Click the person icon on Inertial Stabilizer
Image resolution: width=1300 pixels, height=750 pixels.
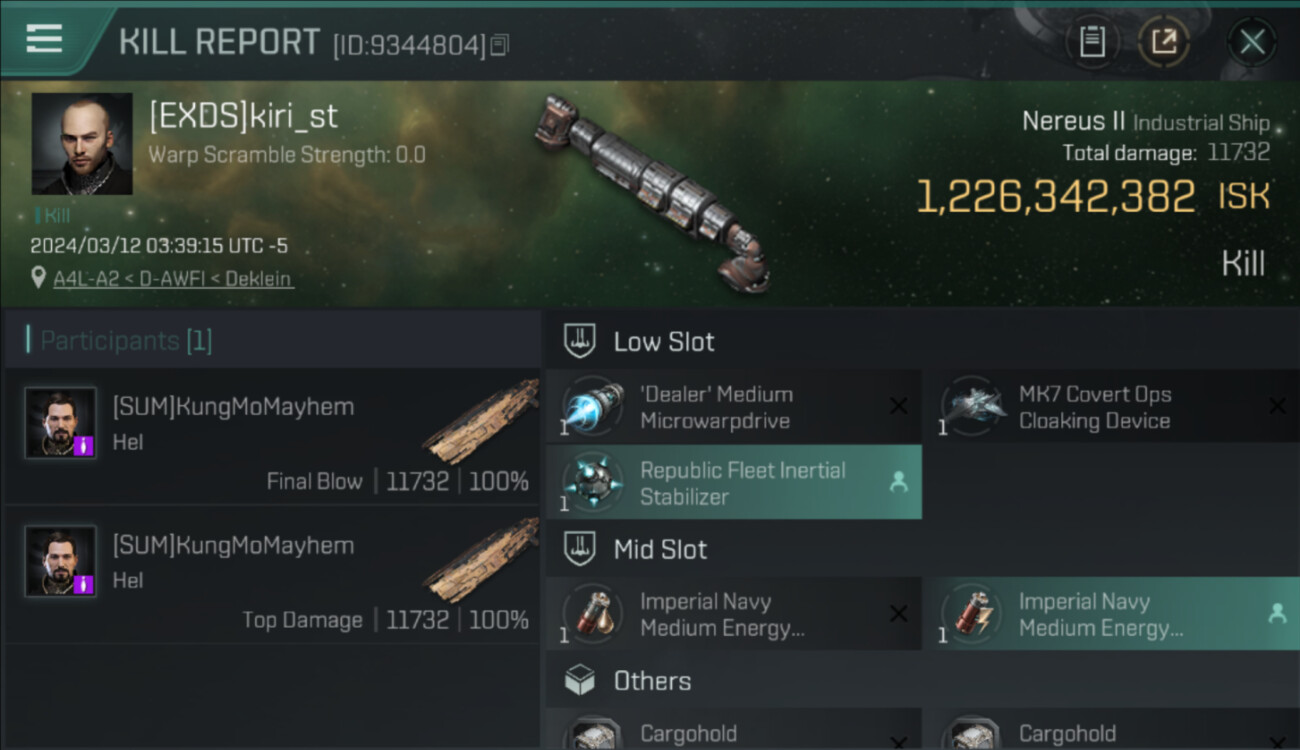pyautogui.click(x=898, y=483)
